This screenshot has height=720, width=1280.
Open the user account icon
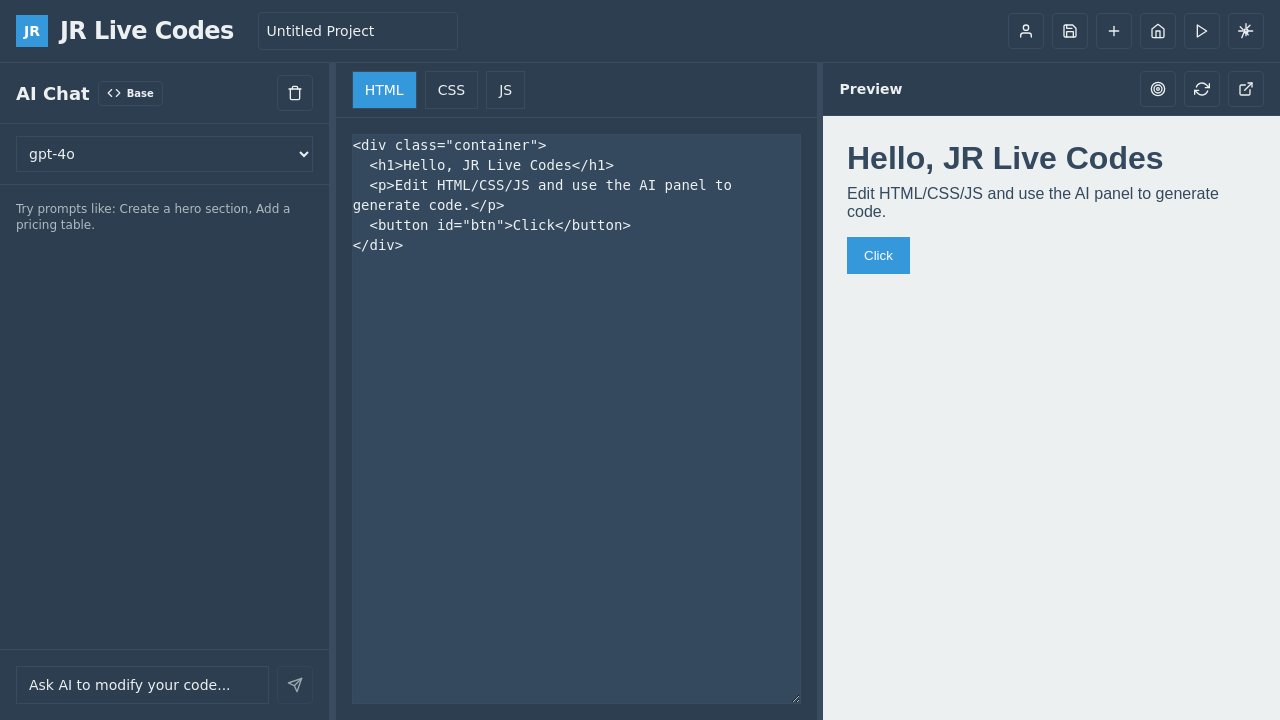click(x=1026, y=31)
